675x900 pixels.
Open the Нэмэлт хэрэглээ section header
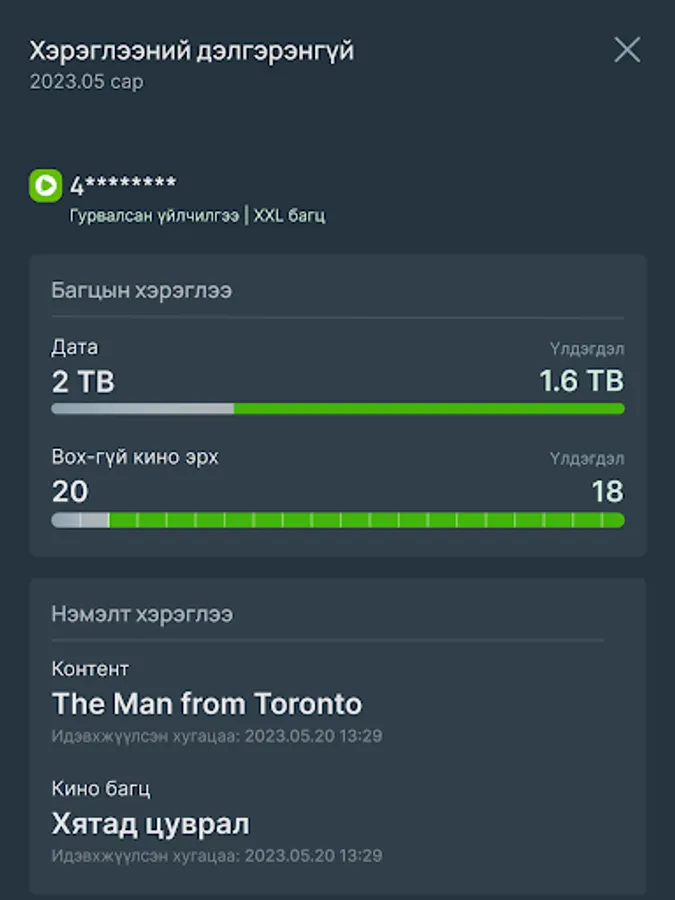tap(142, 614)
